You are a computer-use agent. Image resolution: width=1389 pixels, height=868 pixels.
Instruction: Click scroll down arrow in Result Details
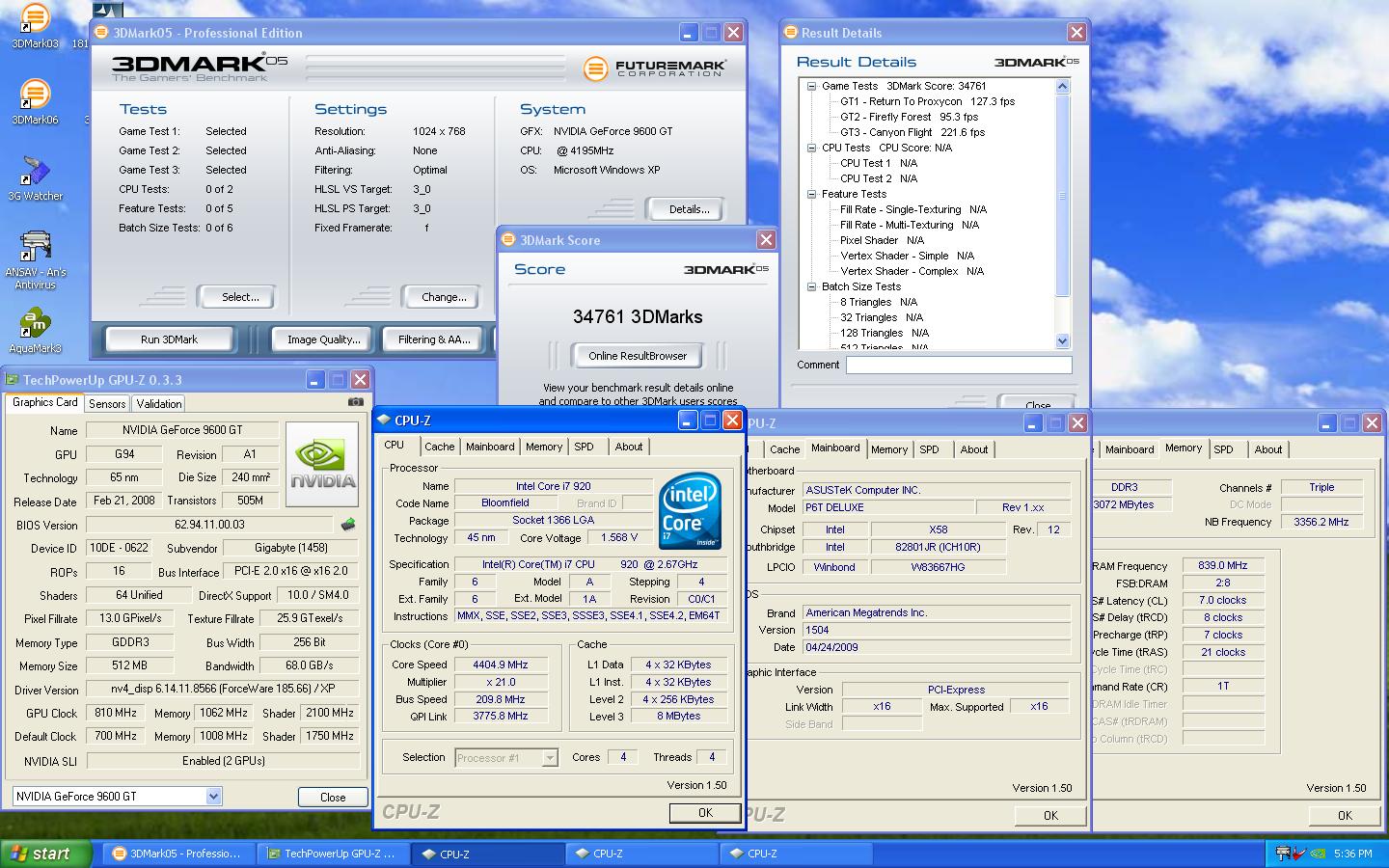[1062, 340]
